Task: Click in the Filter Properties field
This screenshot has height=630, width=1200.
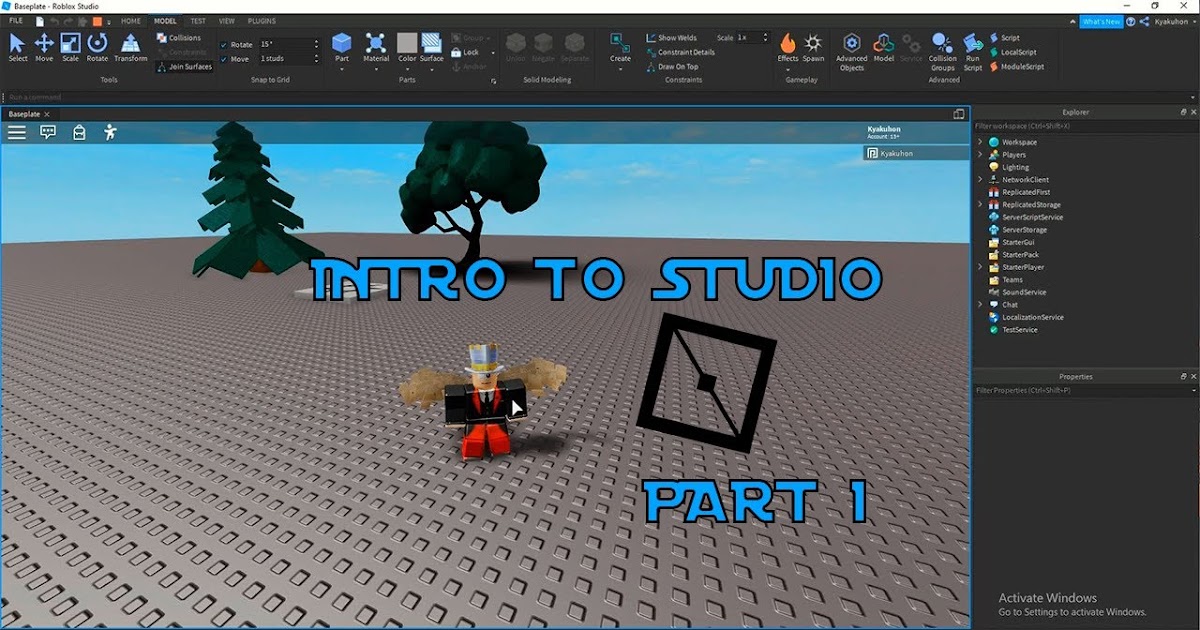Action: (x=1086, y=390)
